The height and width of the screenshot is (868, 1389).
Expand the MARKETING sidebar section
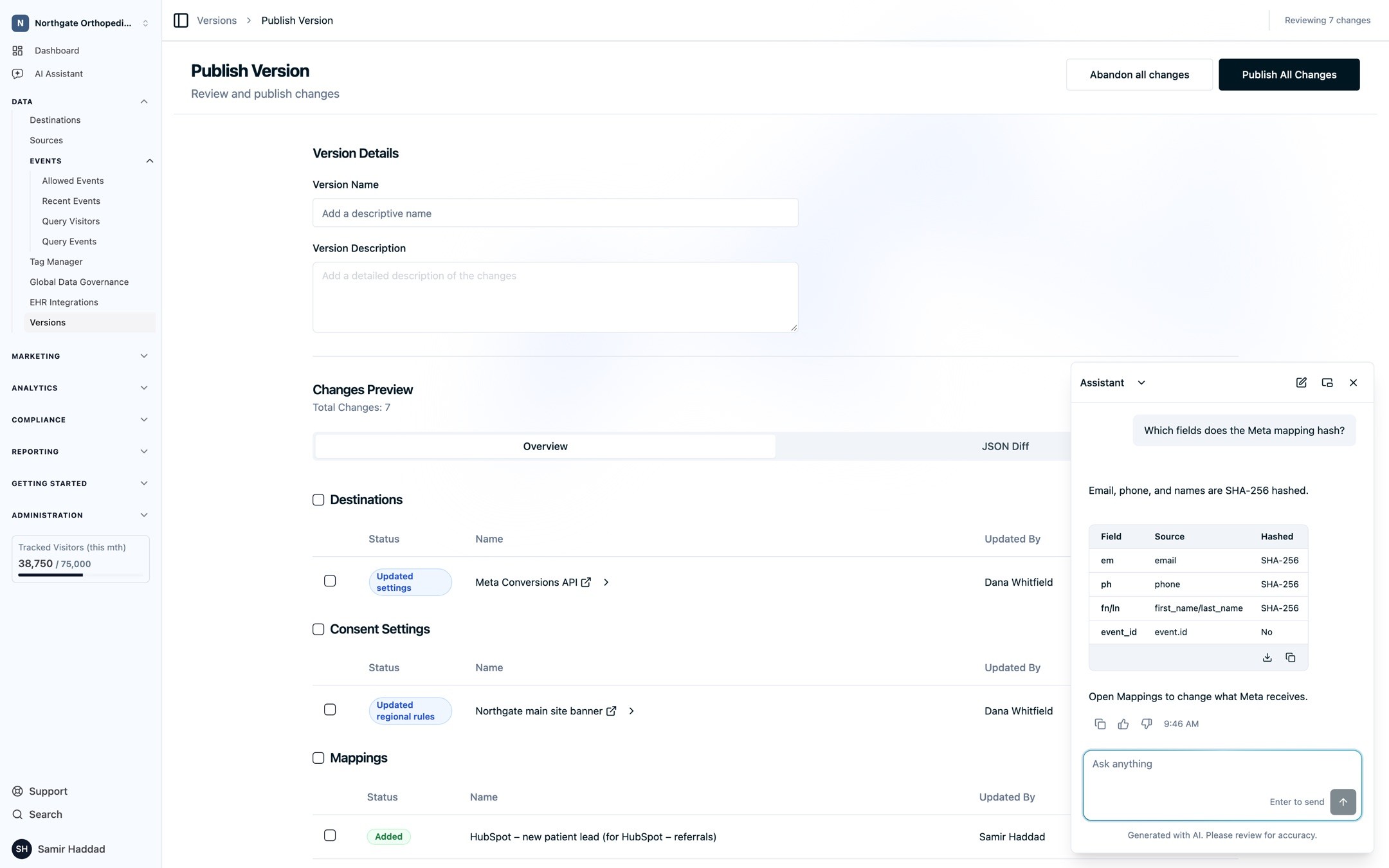coord(144,356)
